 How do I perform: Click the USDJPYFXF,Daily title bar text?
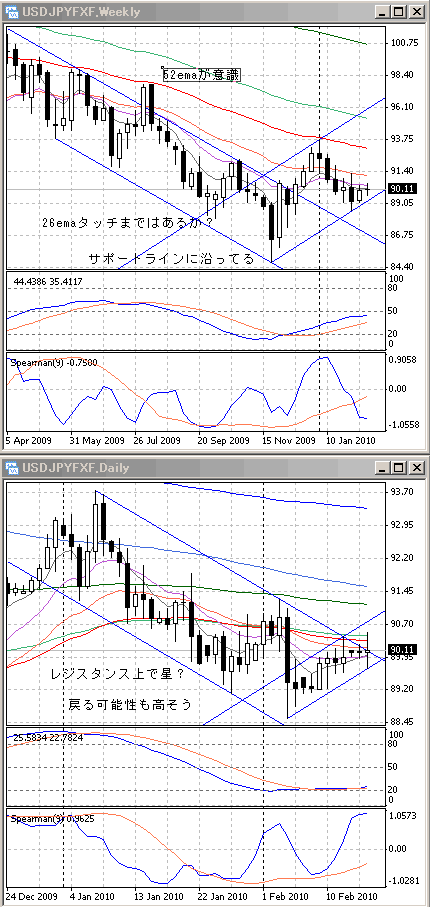(x=75, y=467)
